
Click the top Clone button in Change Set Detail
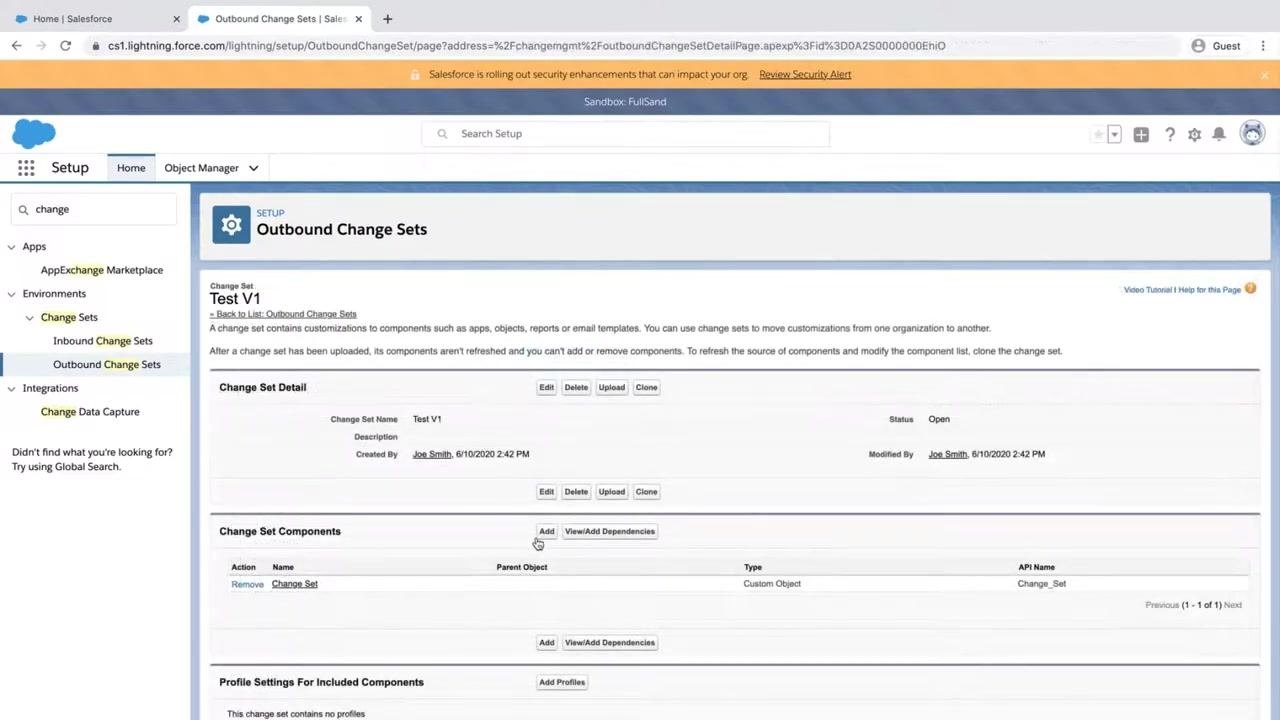point(647,388)
